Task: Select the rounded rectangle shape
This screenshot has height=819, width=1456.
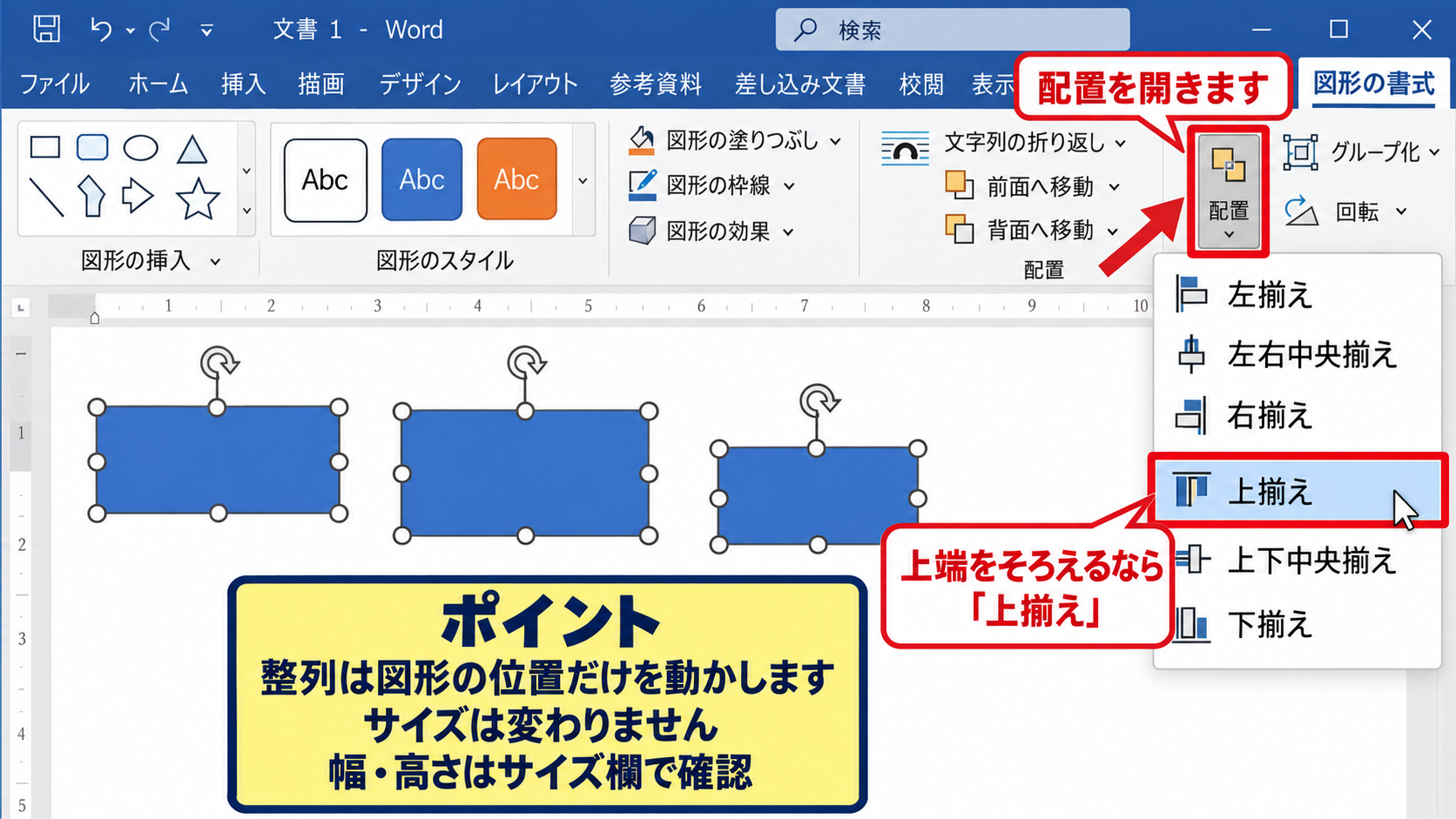Action: point(92,147)
